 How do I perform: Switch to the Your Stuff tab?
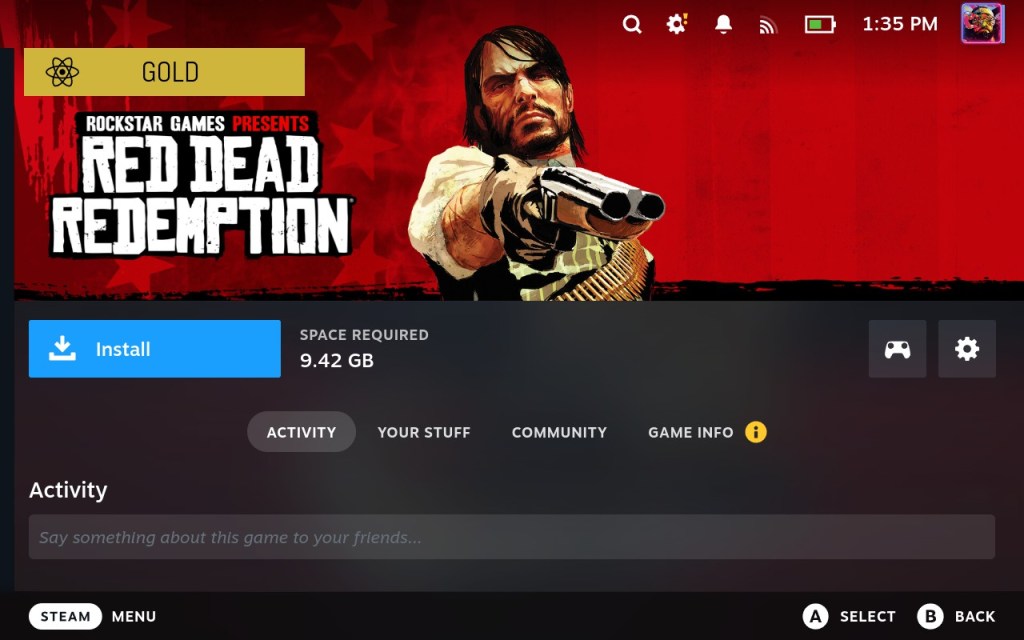click(x=424, y=432)
